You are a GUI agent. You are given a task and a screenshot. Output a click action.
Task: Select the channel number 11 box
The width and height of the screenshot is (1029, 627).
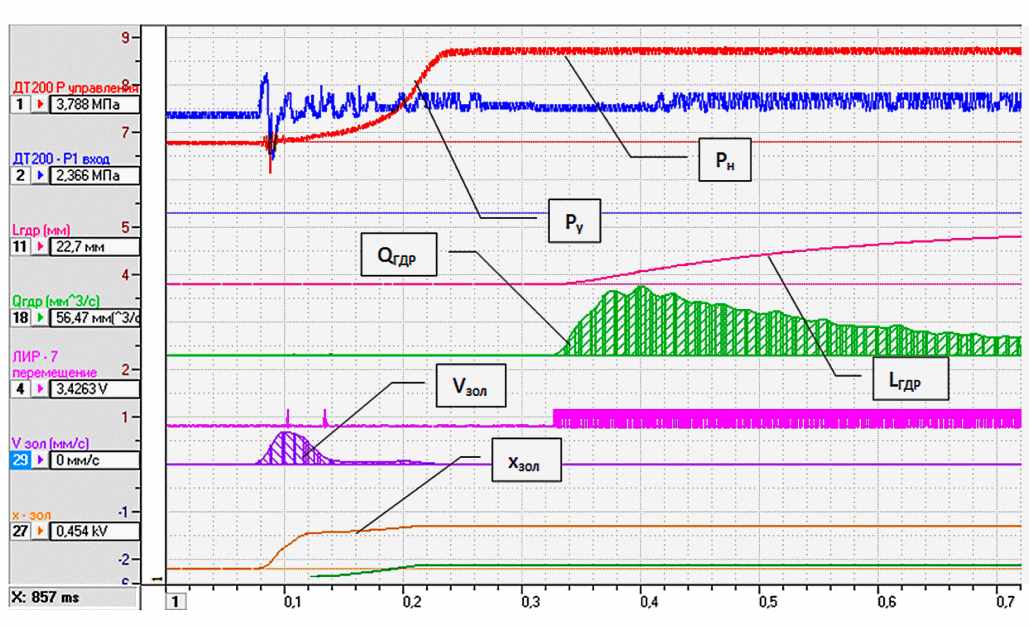20,246
